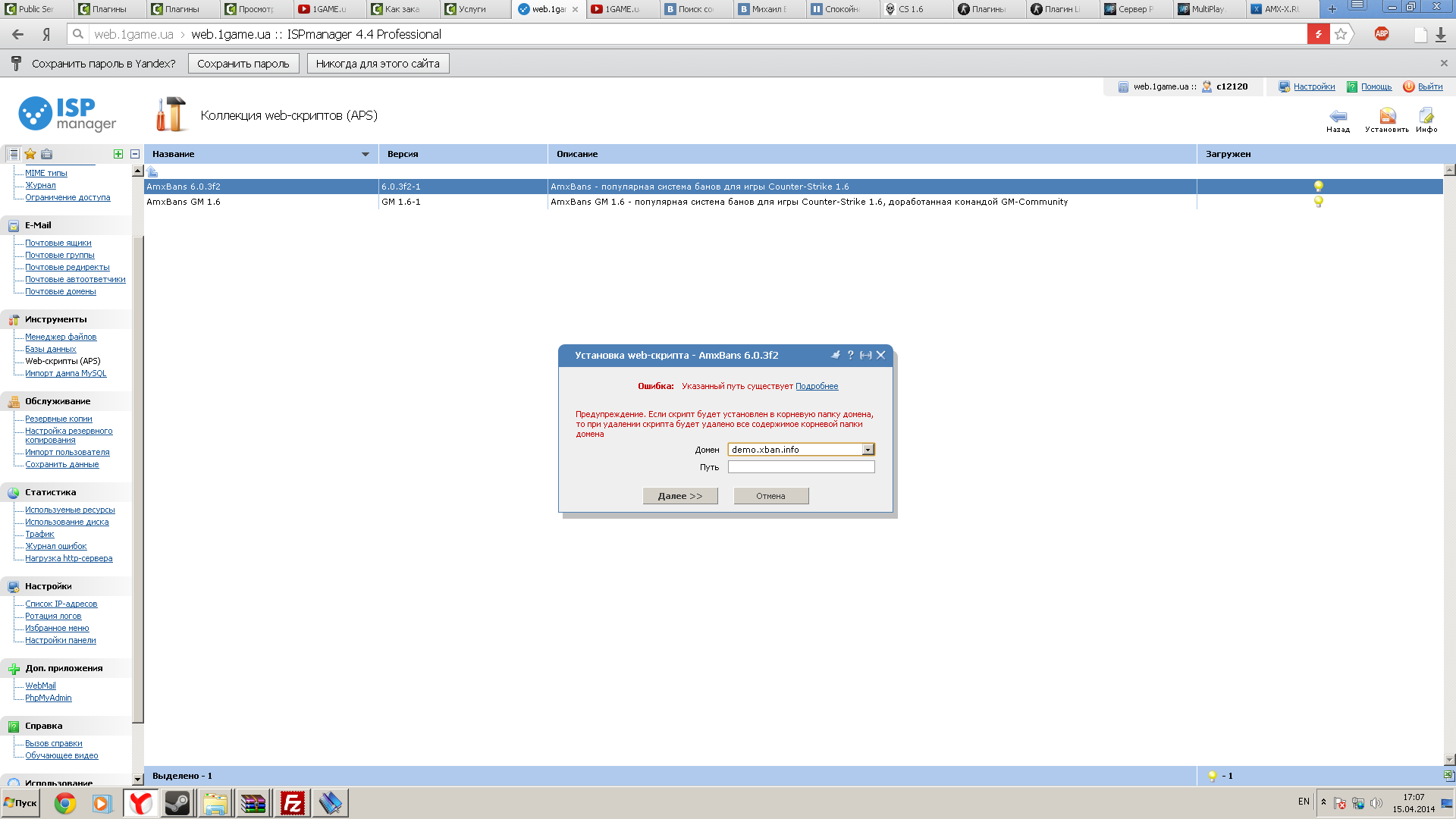Open Журнал ошибок in sidebar

[55, 546]
